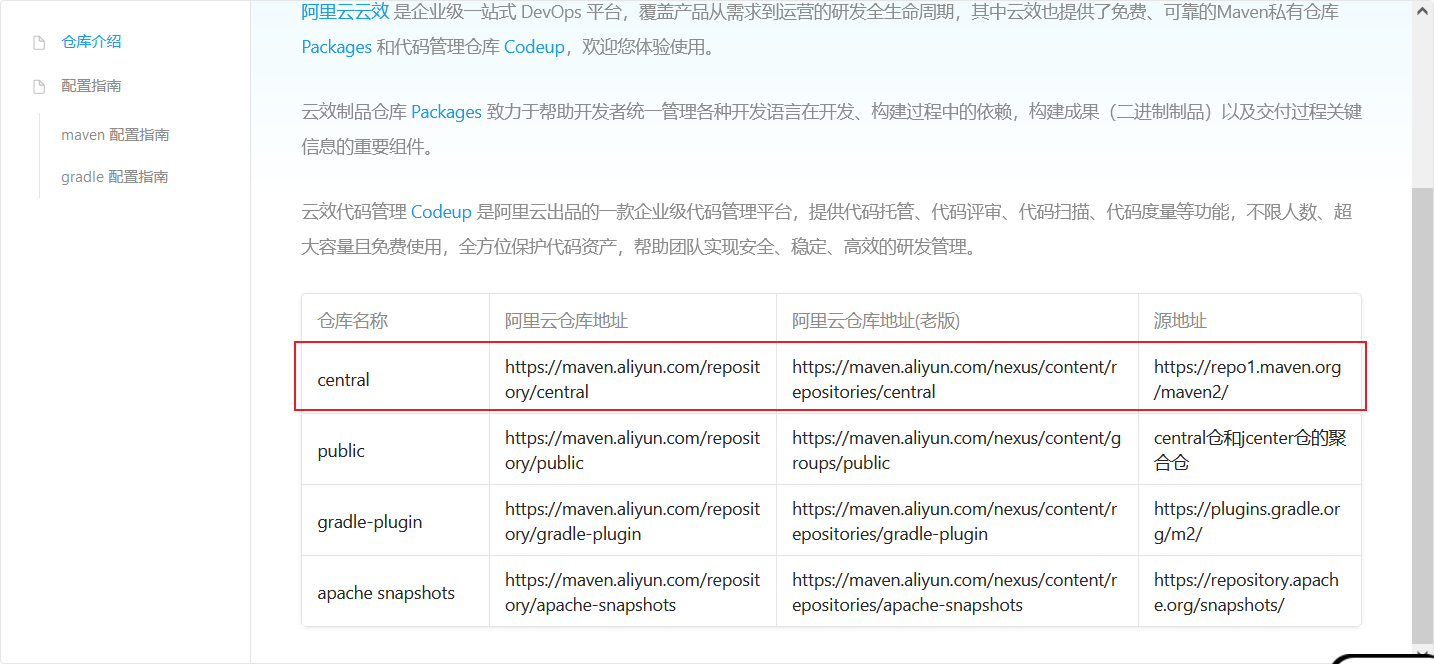Open the Codeup link after 代码管理仓库
Screen dimensions: 1434x664
point(534,47)
